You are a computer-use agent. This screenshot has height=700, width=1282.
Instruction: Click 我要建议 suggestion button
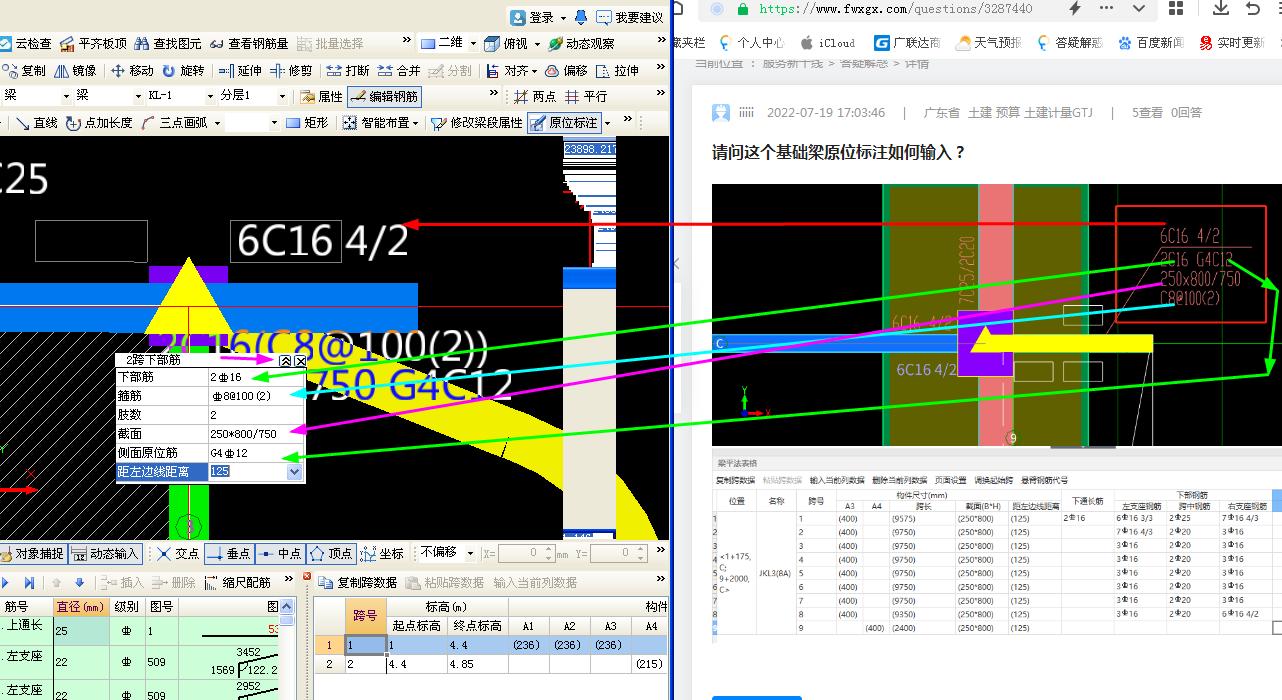630,17
